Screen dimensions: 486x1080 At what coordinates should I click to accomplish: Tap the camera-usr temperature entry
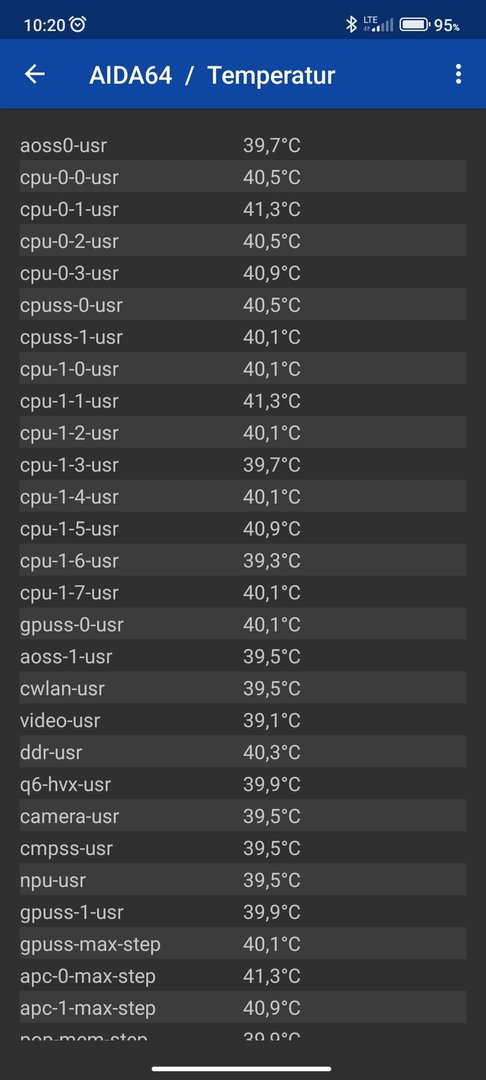coord(243,816)
